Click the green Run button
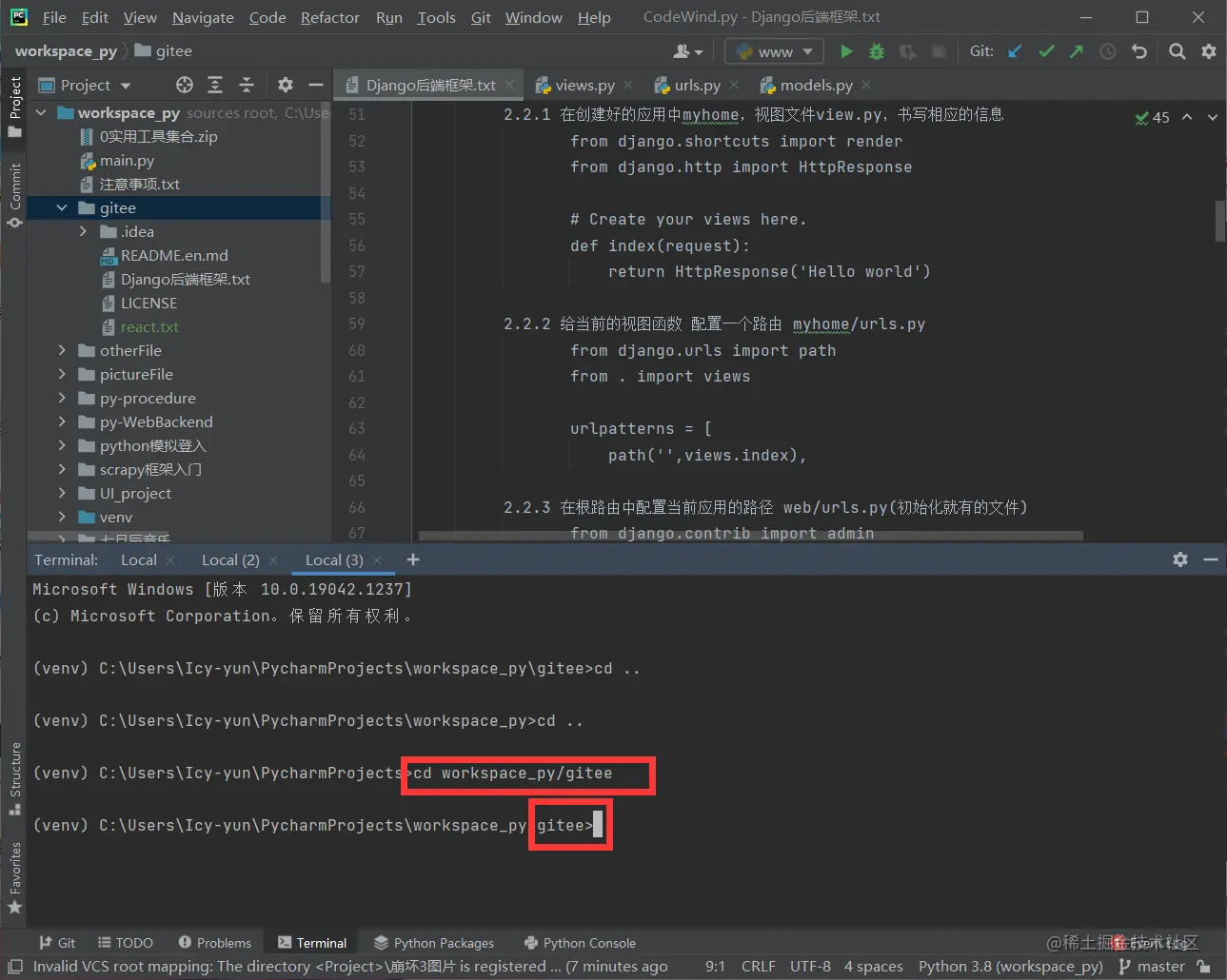Screen dimensions: 1227x980 point(845,51)
